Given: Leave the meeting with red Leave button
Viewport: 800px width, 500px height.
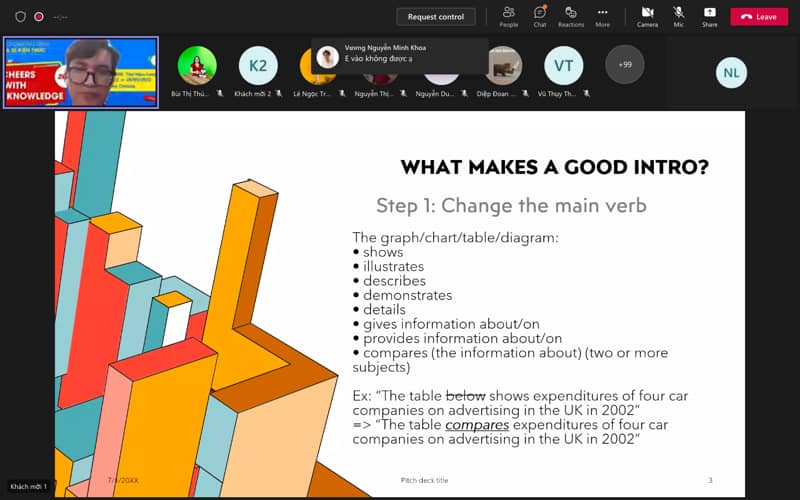Looking at the screenshot, I should 759,16.
